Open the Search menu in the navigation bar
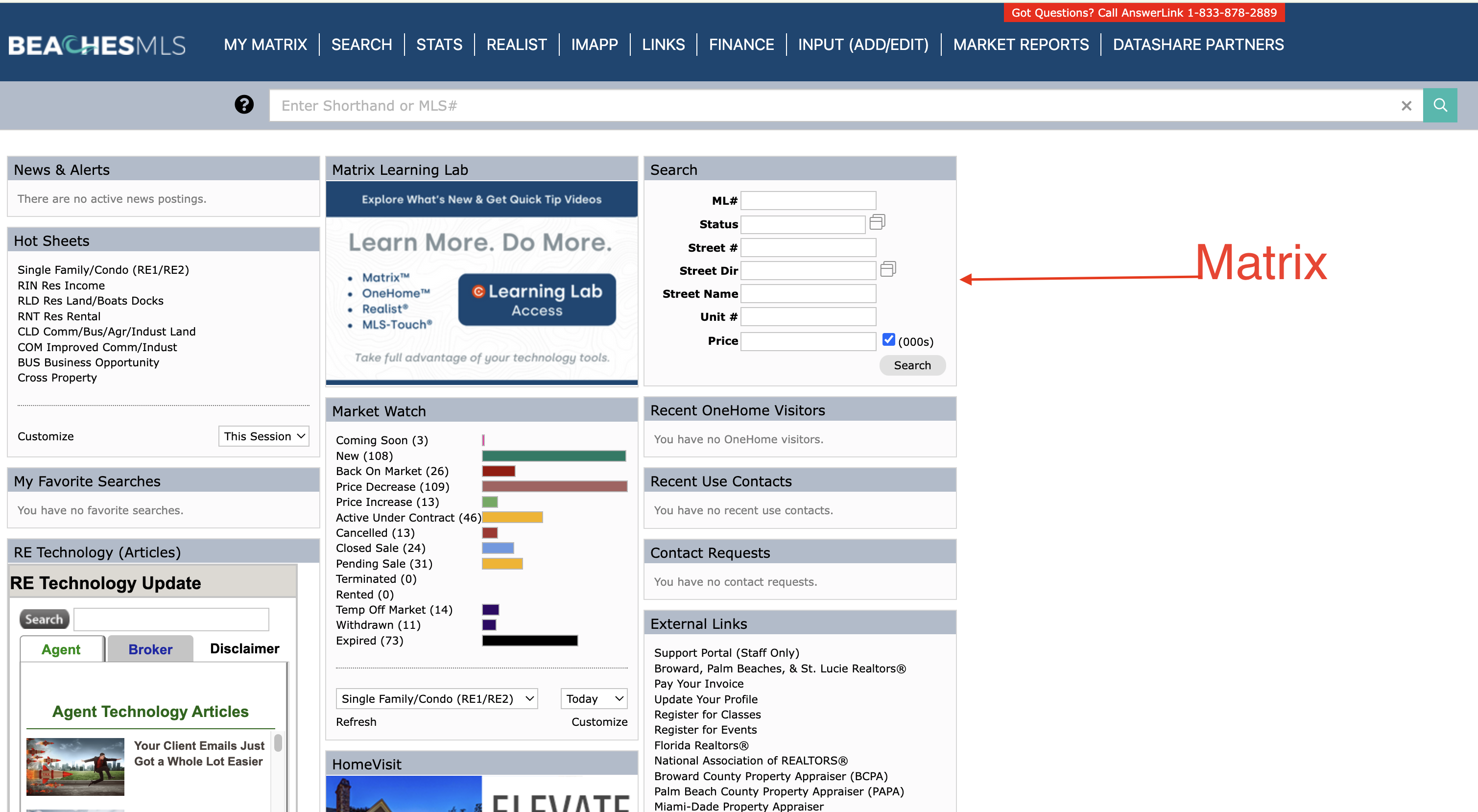The image size is (1478, 812). [x=361, y=45]
